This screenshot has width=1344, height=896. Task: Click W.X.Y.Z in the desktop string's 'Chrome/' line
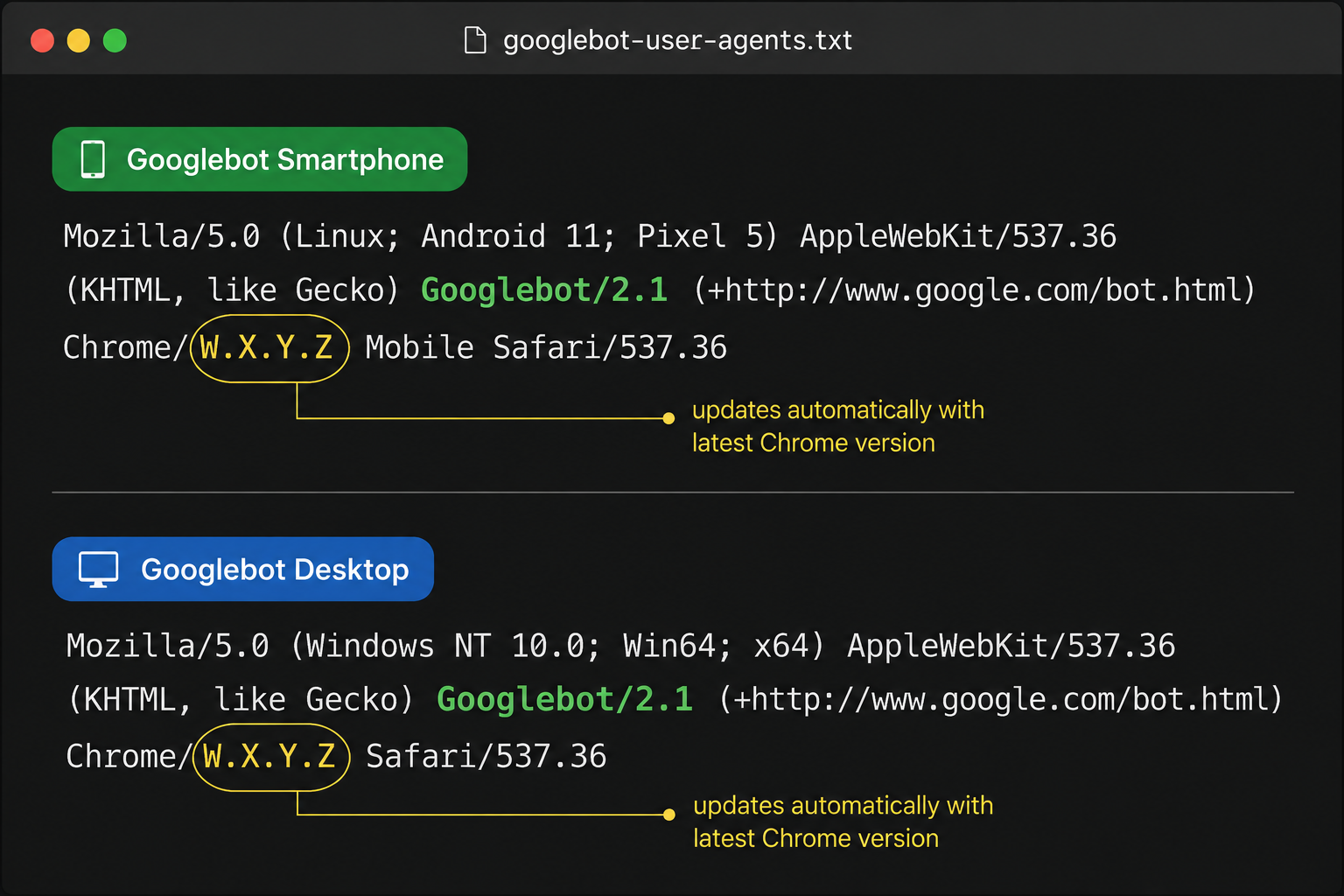pyautogui.click(x=269, y=756)
